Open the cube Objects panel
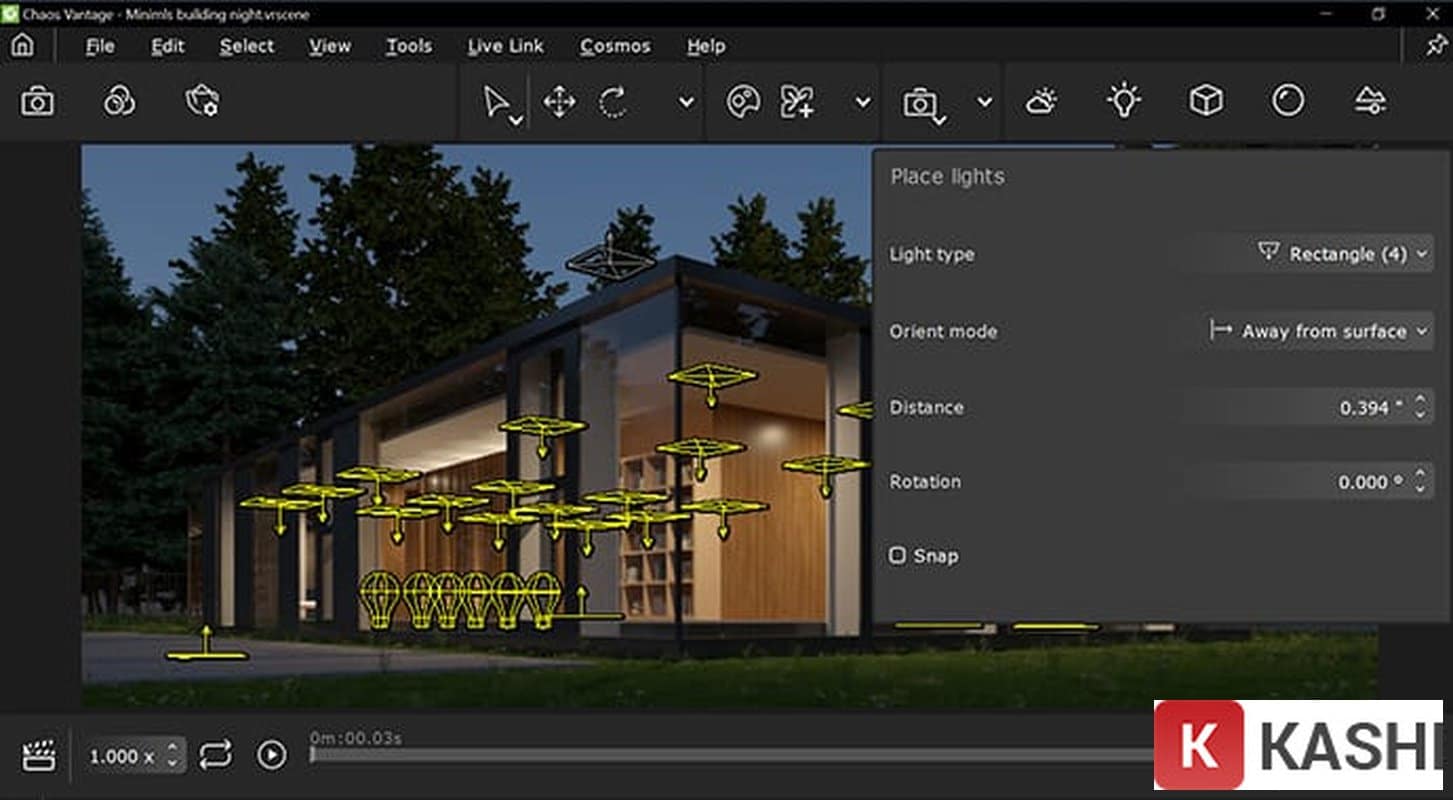Screen dimensions: 1453x800 [x=1206, y=101]
